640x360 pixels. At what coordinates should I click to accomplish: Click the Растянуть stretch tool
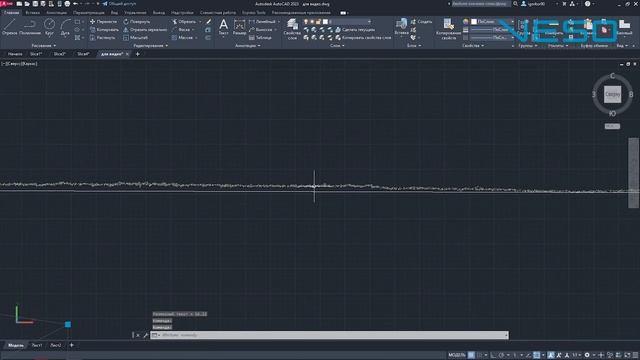point(102,38)
